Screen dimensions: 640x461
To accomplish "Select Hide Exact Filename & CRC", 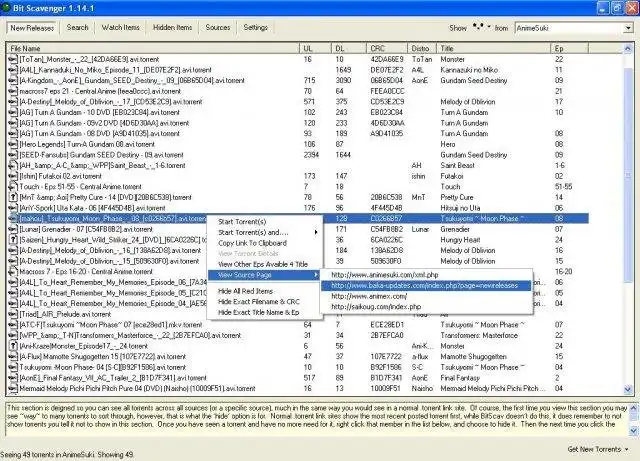I will [264, 302].
